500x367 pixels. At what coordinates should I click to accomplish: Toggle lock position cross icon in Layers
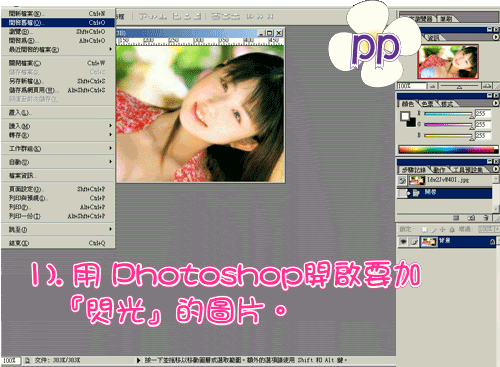(x=443, y=229)
